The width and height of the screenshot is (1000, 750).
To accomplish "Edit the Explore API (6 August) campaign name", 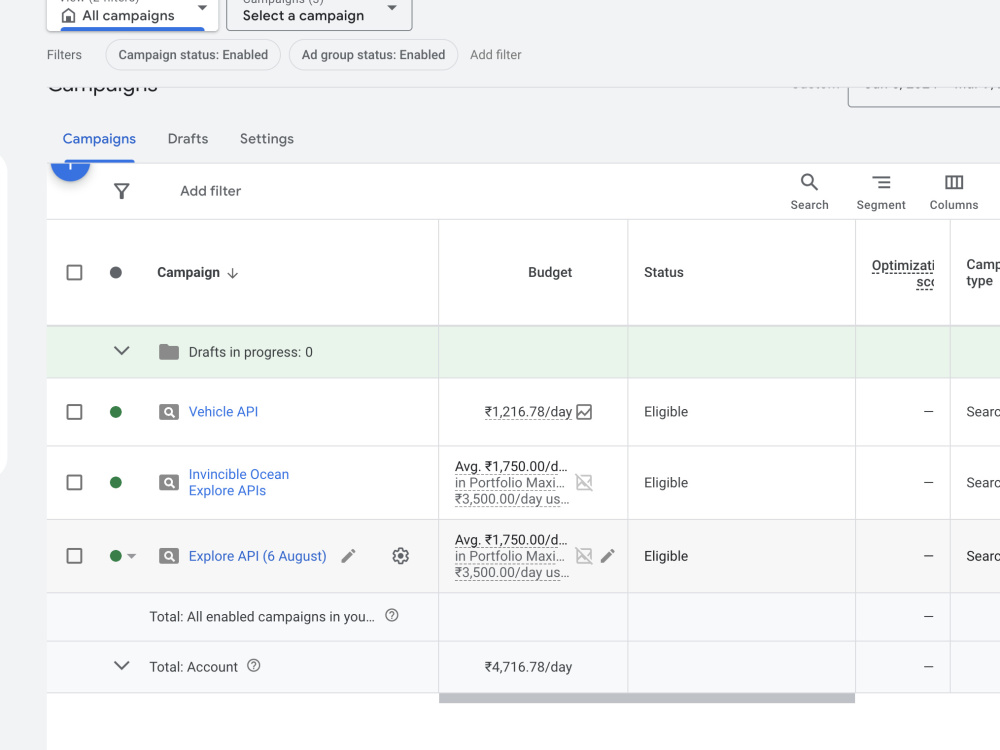I will click(348, 556).
